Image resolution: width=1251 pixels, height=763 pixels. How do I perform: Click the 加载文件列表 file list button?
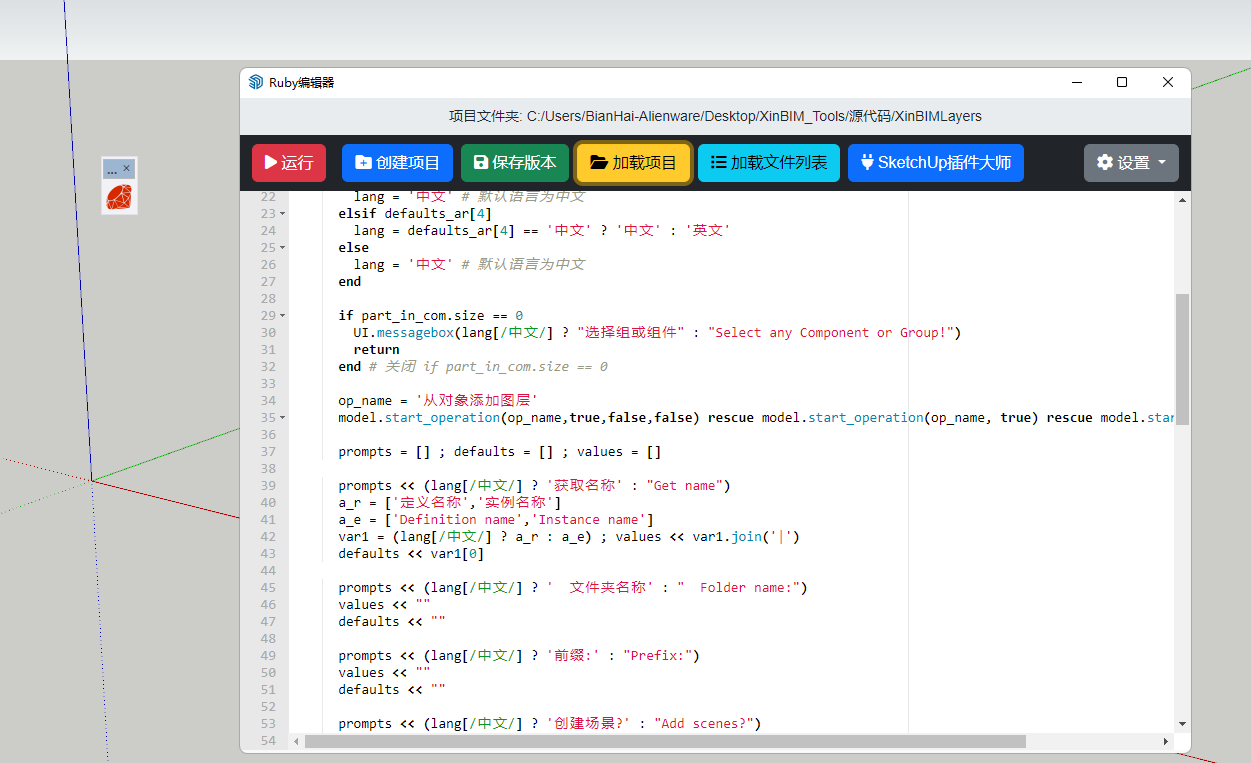click(x=768, y=163)
